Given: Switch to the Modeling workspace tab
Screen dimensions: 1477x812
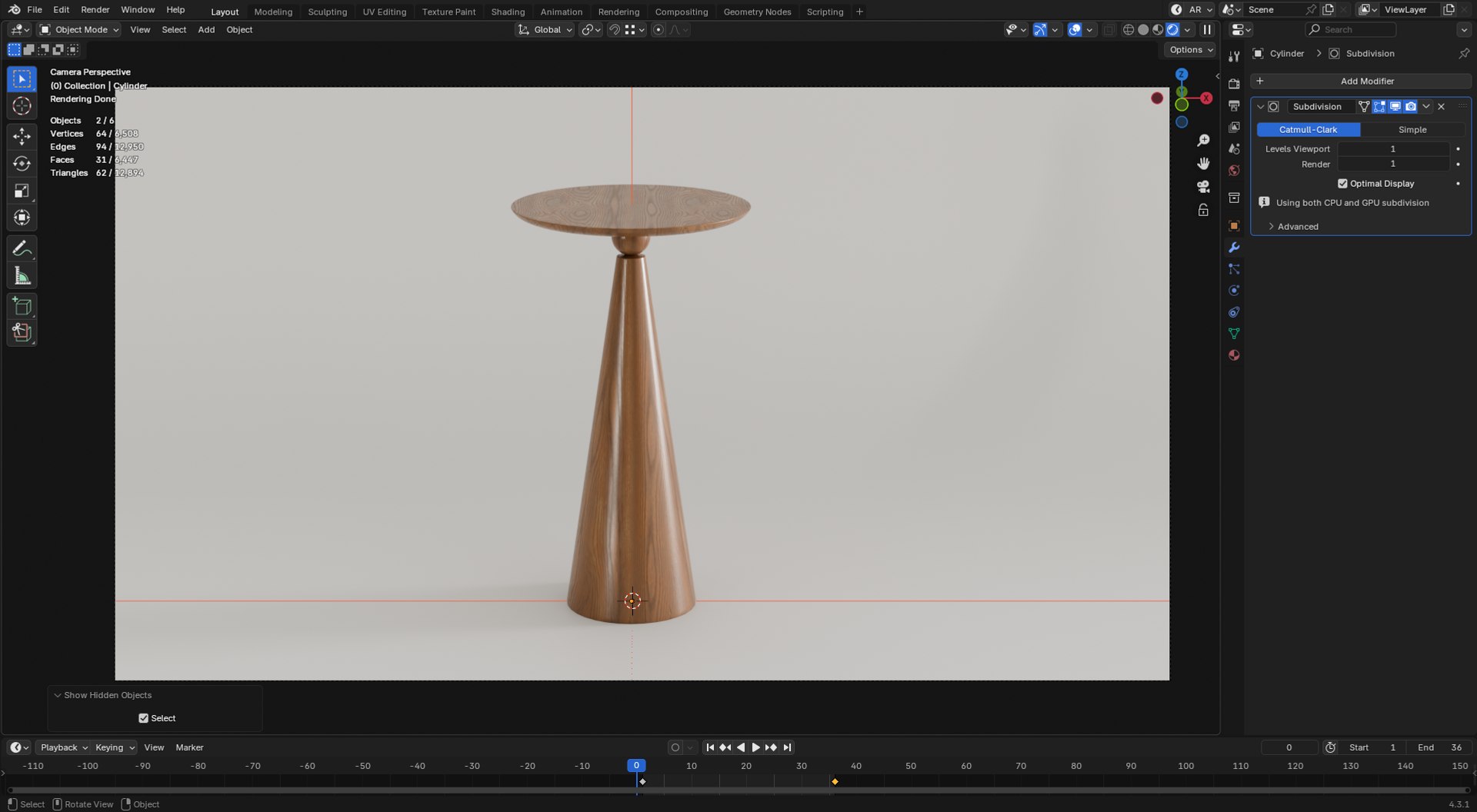Looking at the screenshot, I should coord(273,12).
